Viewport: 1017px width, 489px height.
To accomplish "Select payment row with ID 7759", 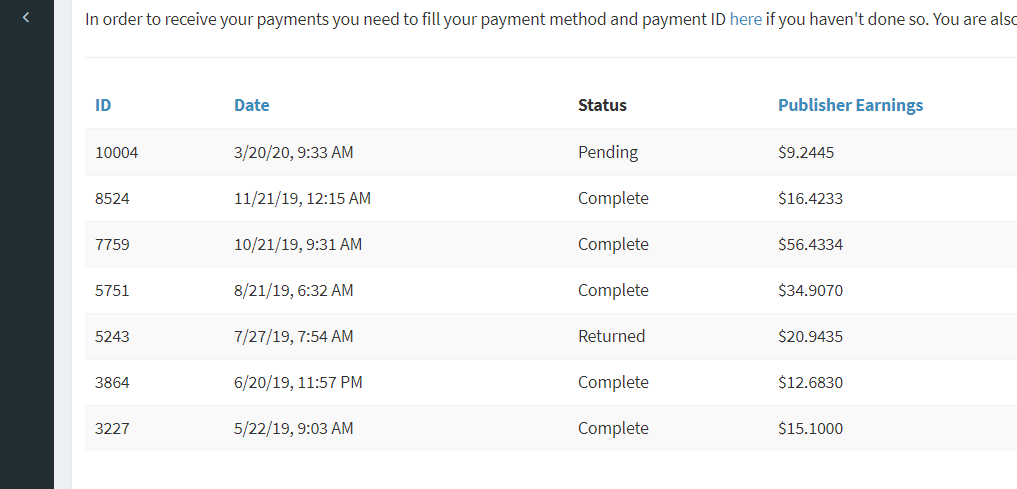I will [112, 245].
